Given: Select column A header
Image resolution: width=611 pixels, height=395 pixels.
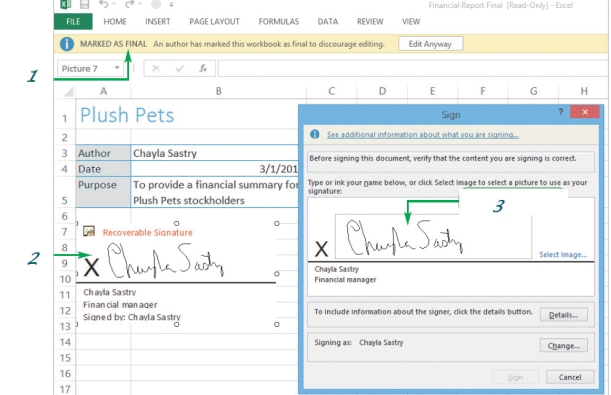Looking at the screenshot, I should tap(103, 91).
